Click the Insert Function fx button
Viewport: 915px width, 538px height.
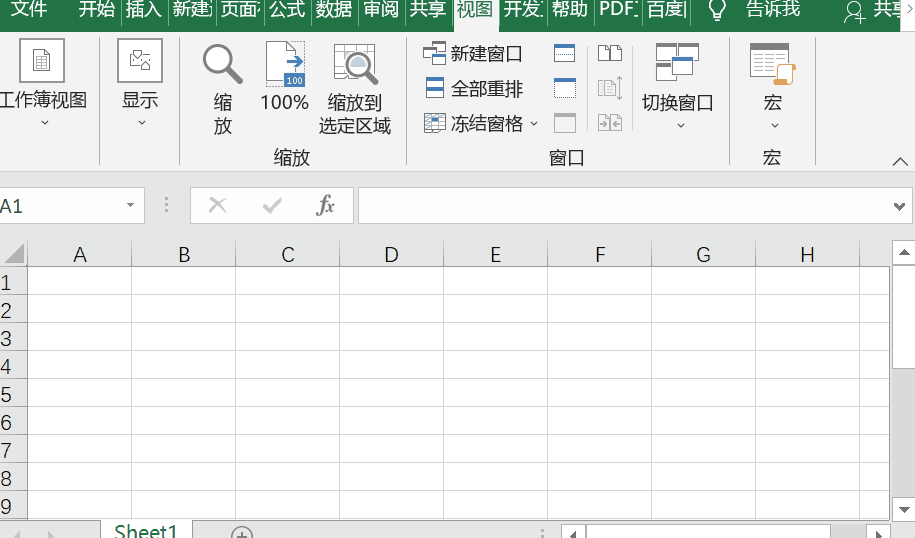coord(325,205)
